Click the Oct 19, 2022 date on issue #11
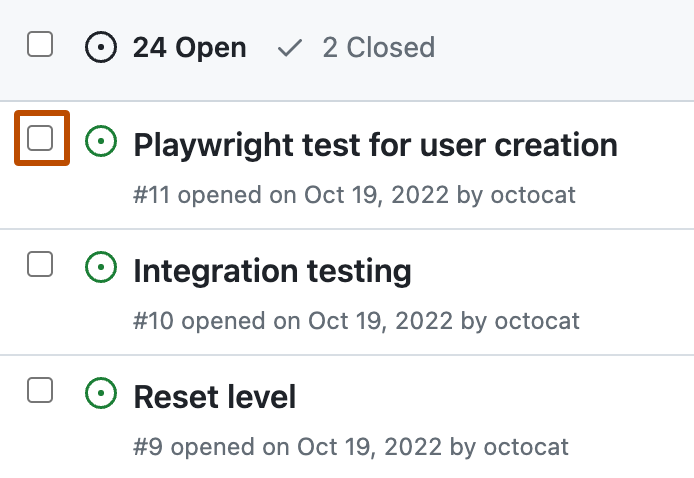This screenshot has width=694, height=478. point(376,195)
